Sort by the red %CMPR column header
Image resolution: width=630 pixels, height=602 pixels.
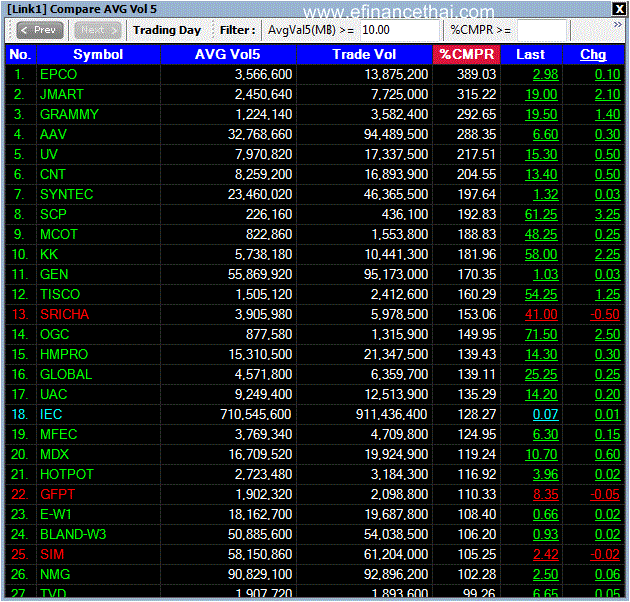click(466, 54)
